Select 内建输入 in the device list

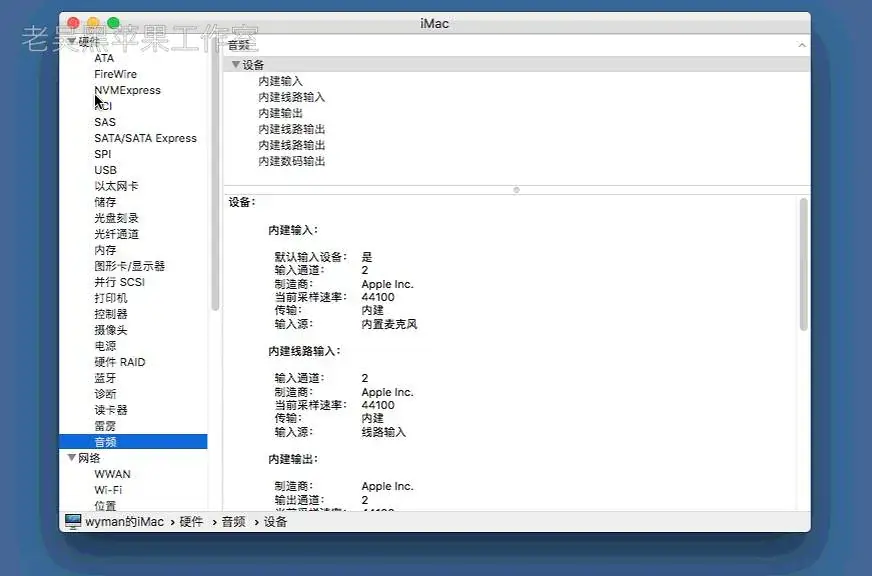280,81
